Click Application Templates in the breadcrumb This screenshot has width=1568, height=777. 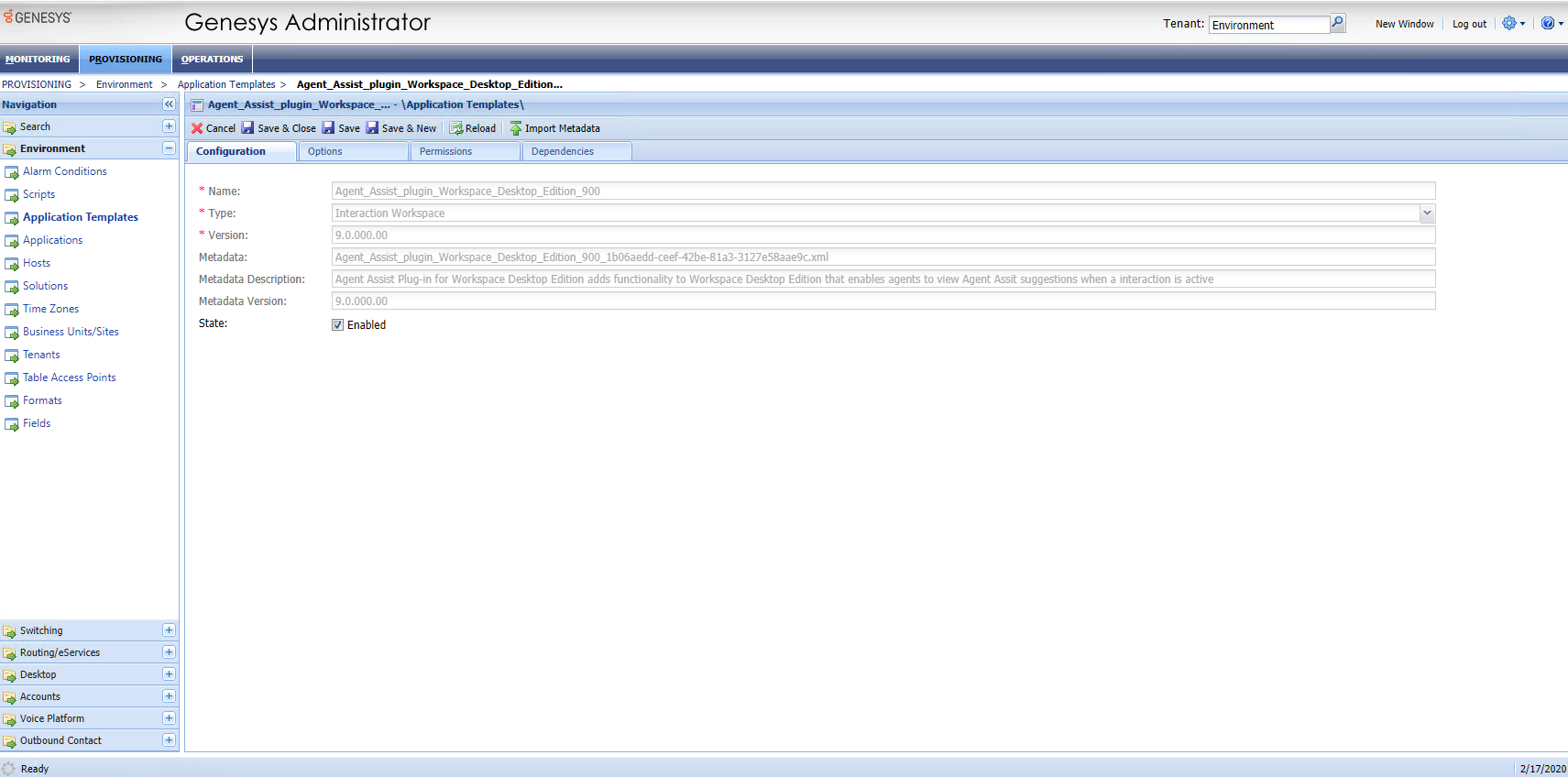[x=226, y=84]
